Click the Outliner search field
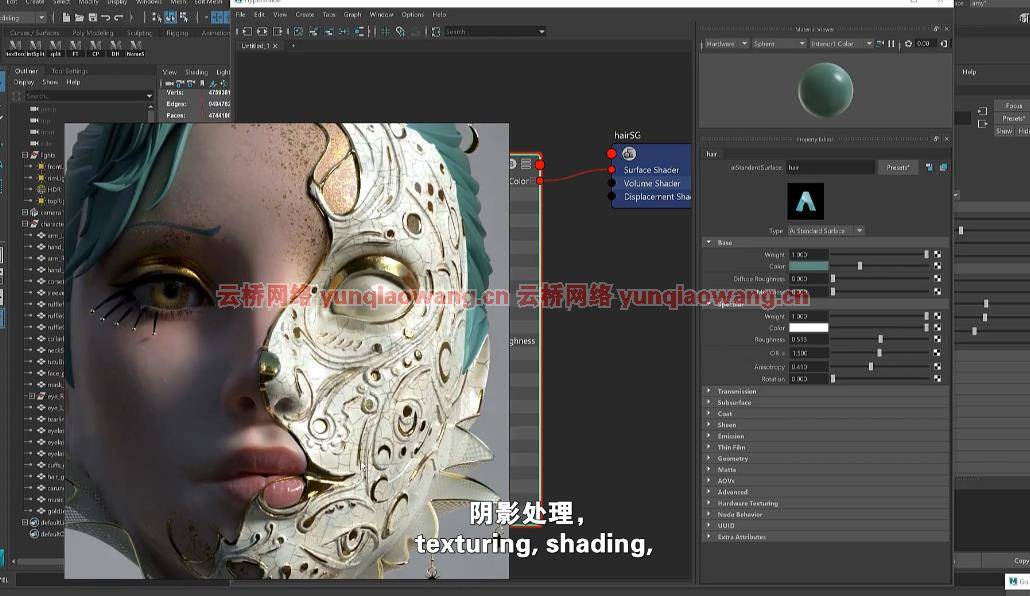 (x=87, y=96)
